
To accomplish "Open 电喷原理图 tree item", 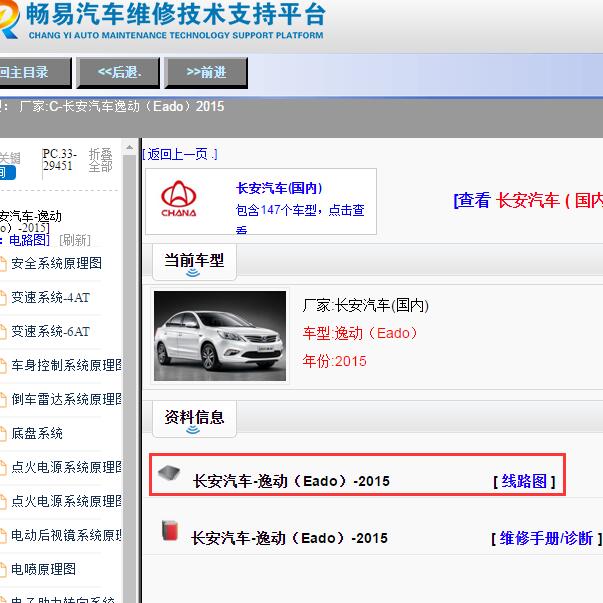I will (43, 569).
